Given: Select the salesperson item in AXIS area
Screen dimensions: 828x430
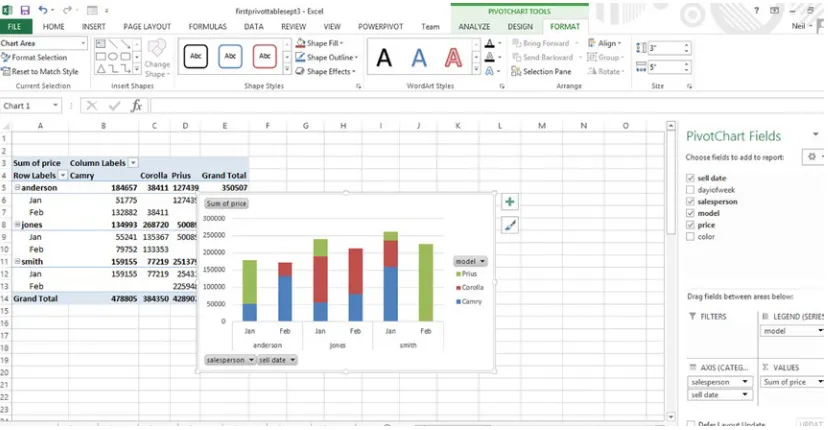Looking at the screenshot, I should click(x=720, y=382).
